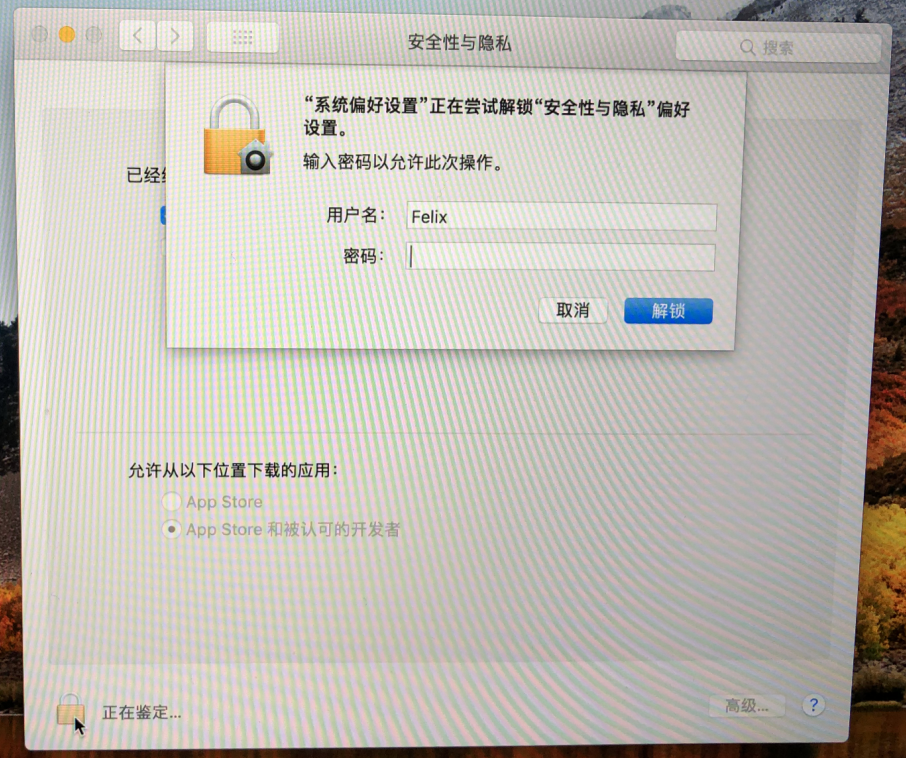Click the magnifier icon in search box

tap(748, 47)
